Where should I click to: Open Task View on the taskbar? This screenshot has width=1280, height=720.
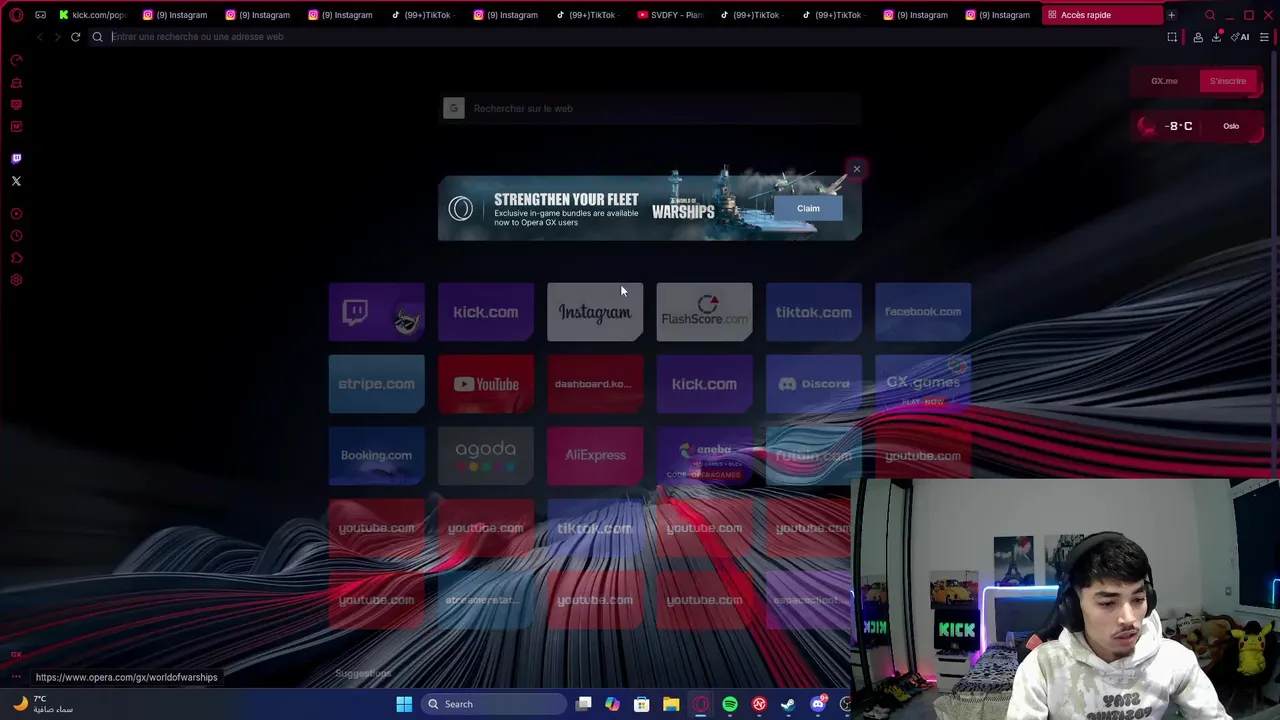click(584, 704)
